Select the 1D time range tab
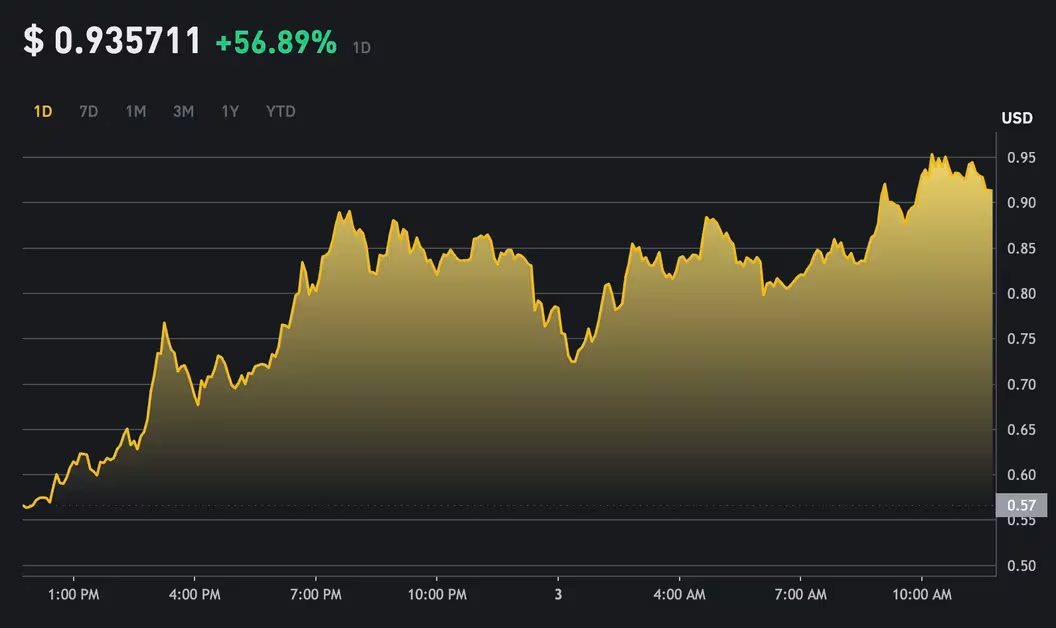Viewport: 1056px width, 628px height. point(43,112)
